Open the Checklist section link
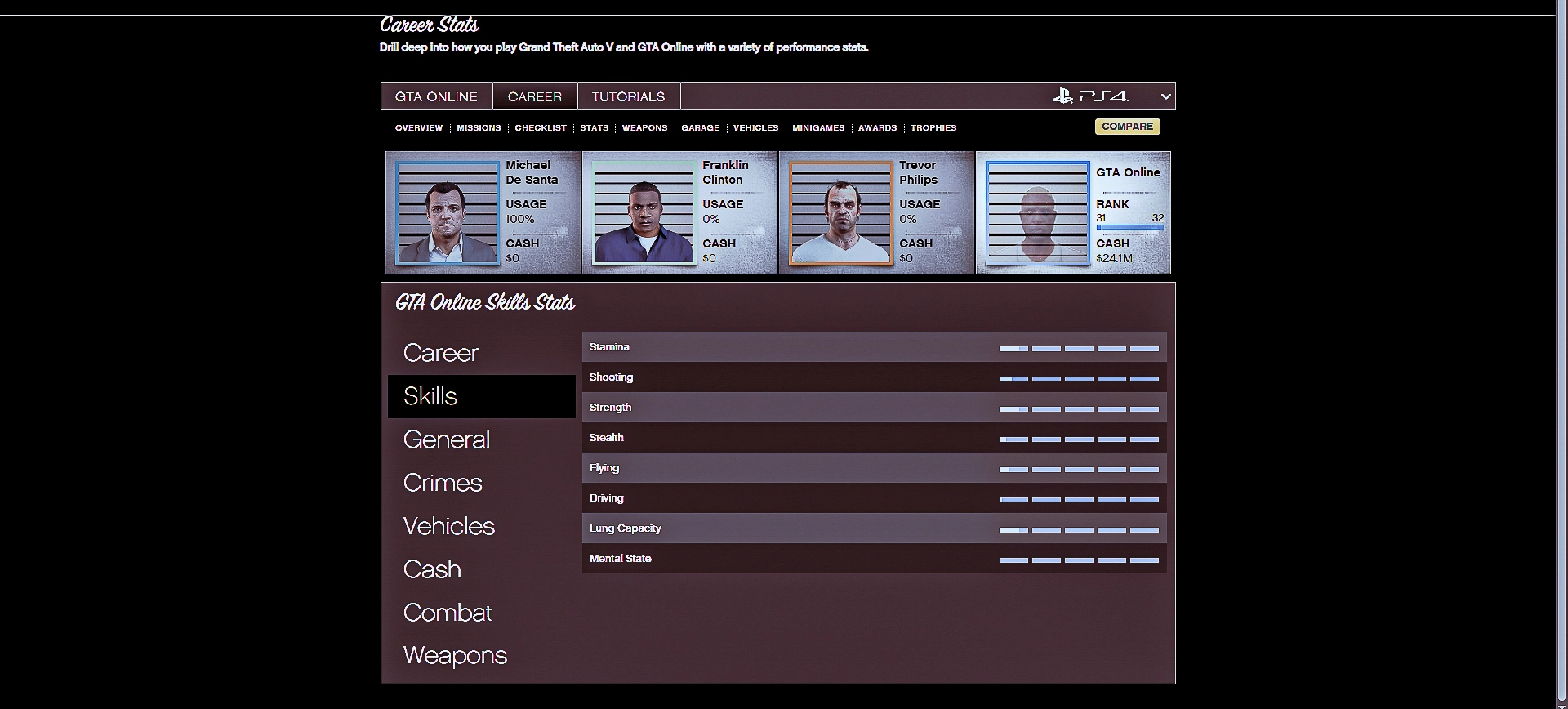Image resolution: width=1568 pixels, height=709 pixels. (x=540, y=128)
